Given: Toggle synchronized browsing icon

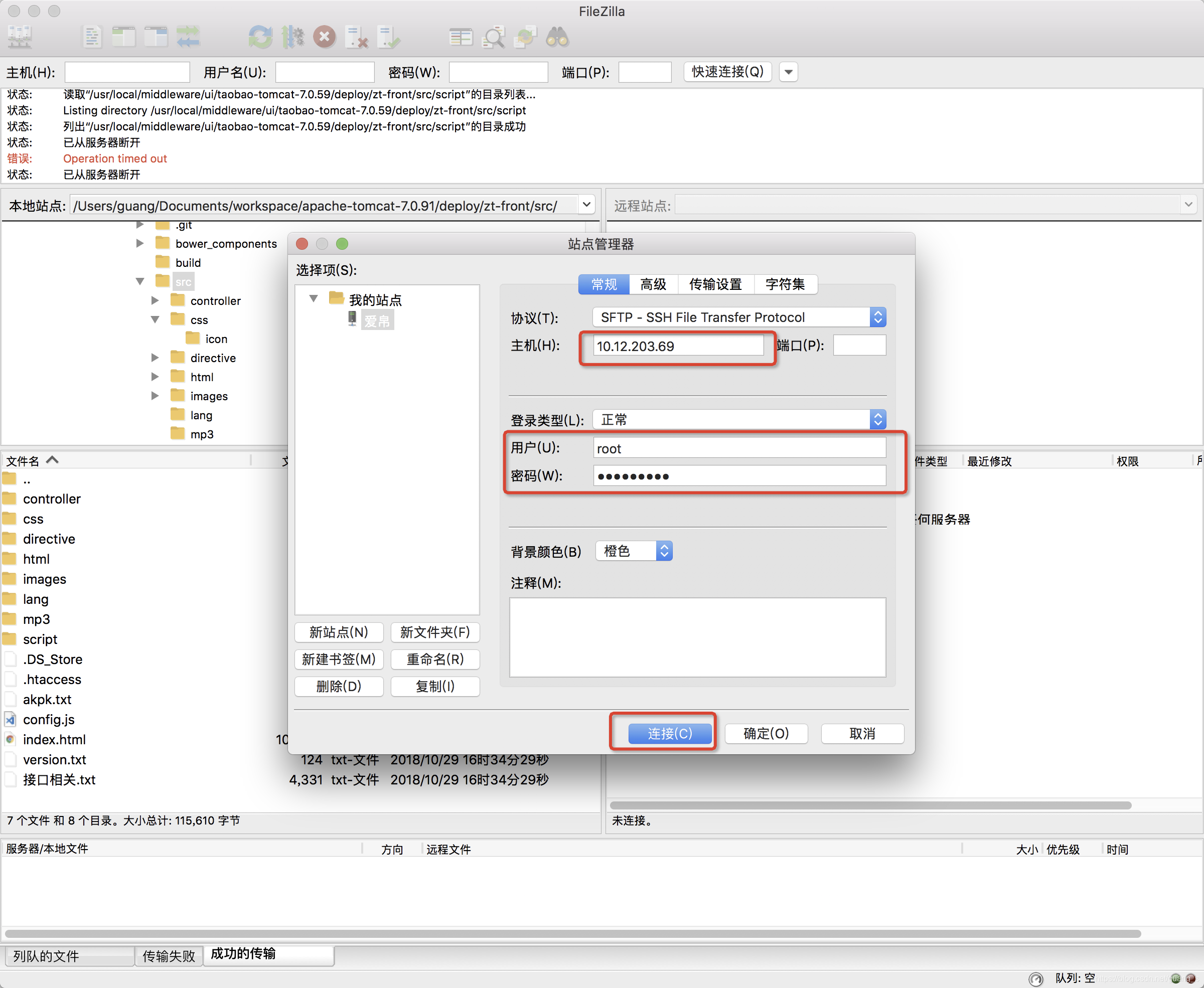Looking at the screenshot, I should click(525, 38).
